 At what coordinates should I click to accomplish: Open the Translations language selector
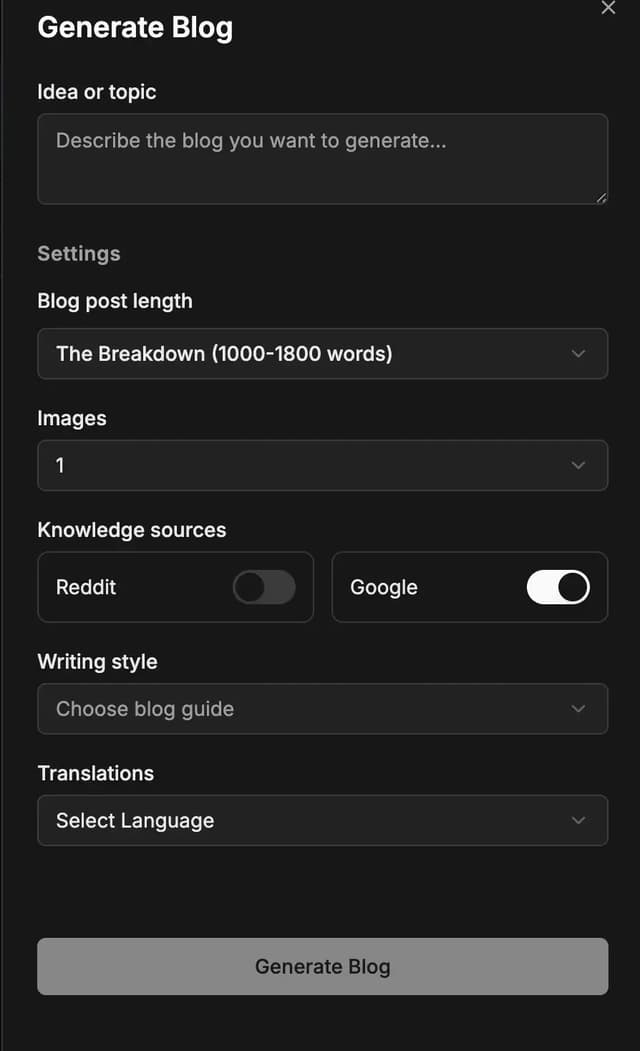(322, 820)
